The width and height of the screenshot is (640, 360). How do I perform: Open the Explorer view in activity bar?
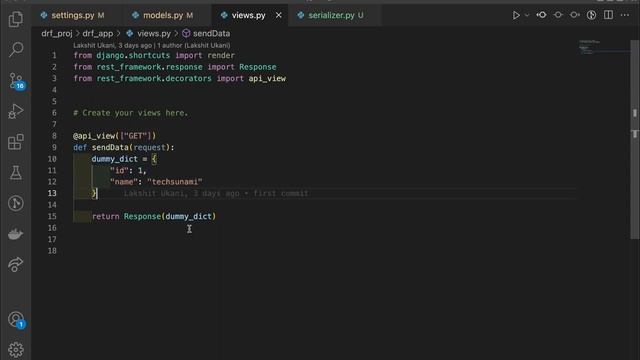click(16, 19)
